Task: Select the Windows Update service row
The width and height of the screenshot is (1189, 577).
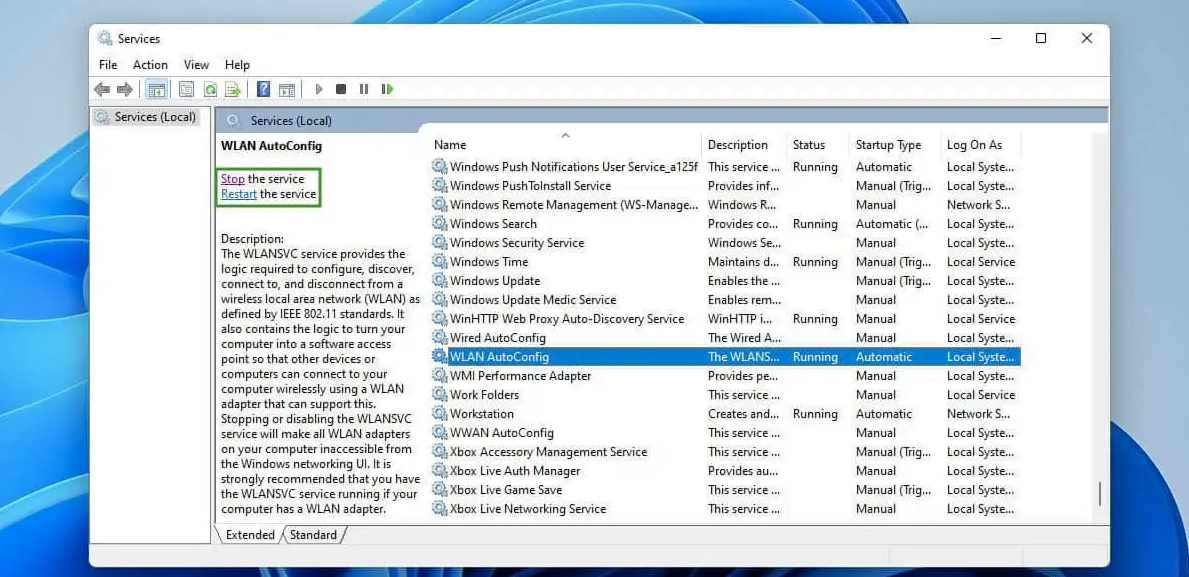Action: (x=495, y=281)
